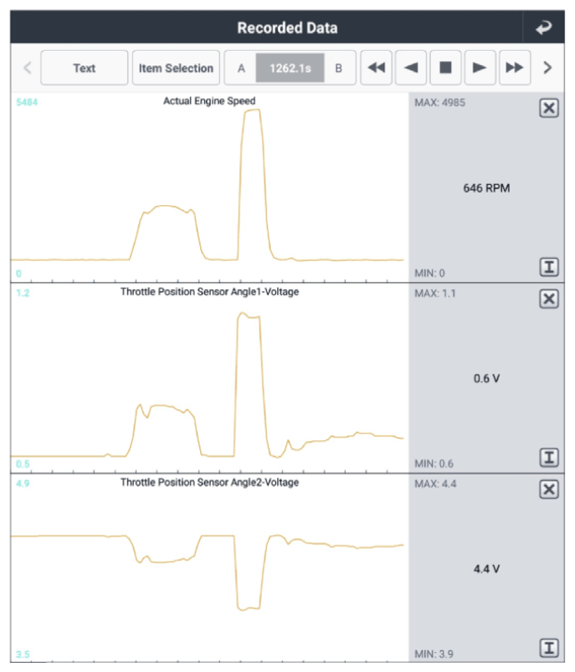Play the recorded data forward
575x672 pixels.
tap(480, 68)
